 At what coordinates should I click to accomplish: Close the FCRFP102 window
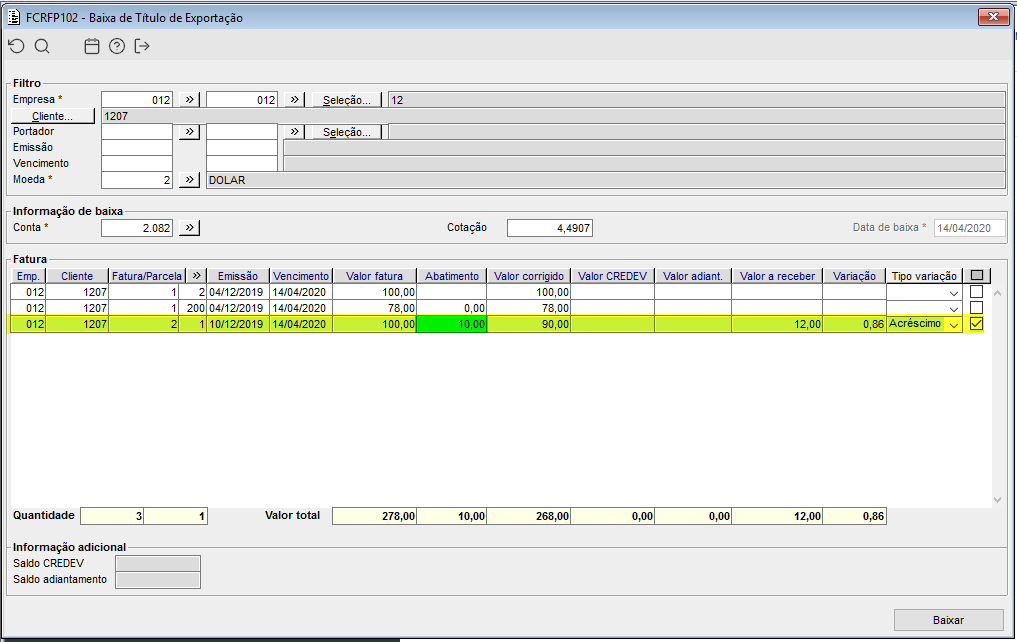[x=993, y=17]
